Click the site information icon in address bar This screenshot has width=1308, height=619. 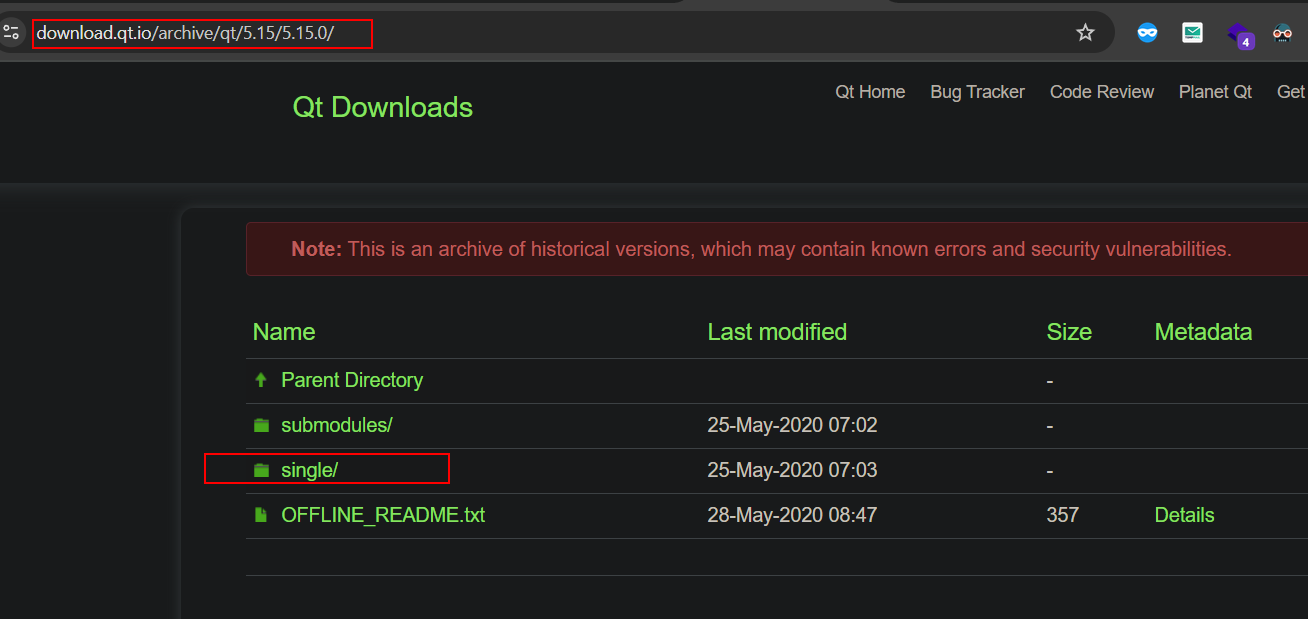point(10,33)
